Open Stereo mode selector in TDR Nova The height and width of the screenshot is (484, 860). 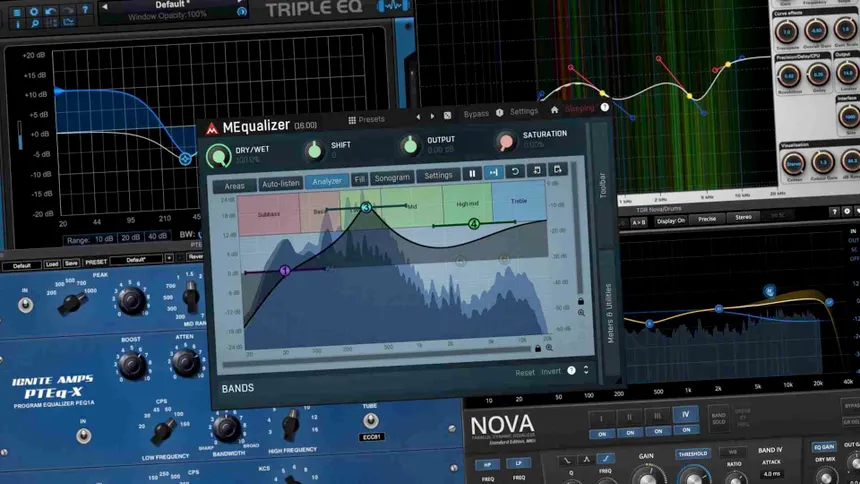[743, 217]
